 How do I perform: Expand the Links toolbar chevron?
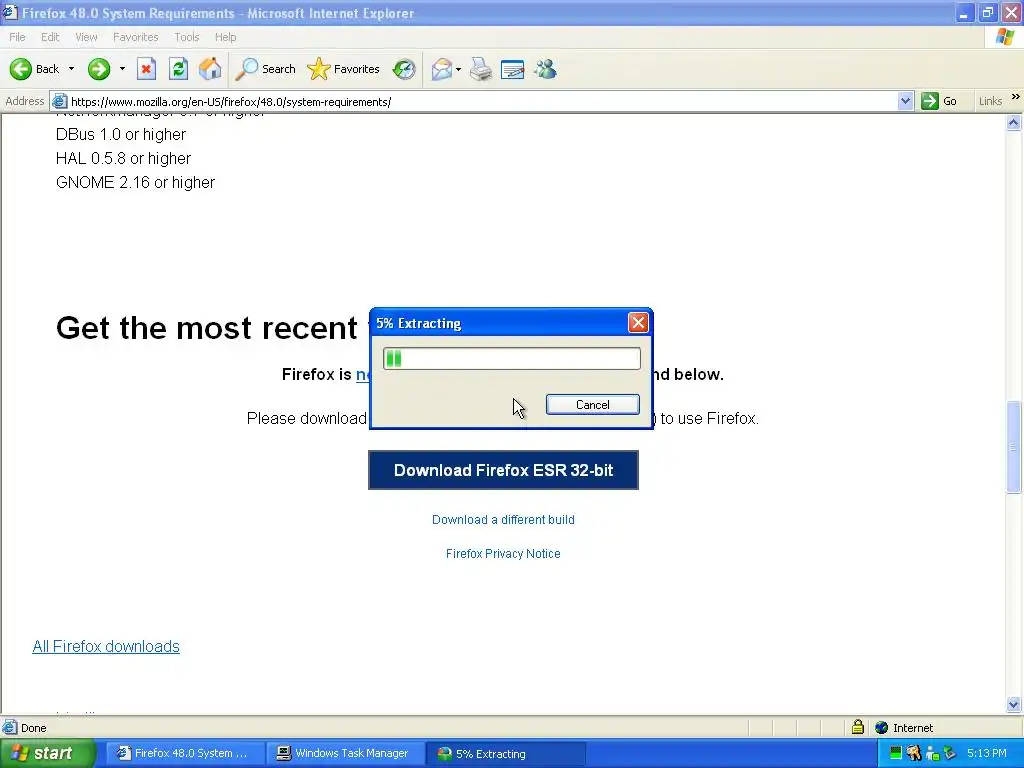[1016, 97]
